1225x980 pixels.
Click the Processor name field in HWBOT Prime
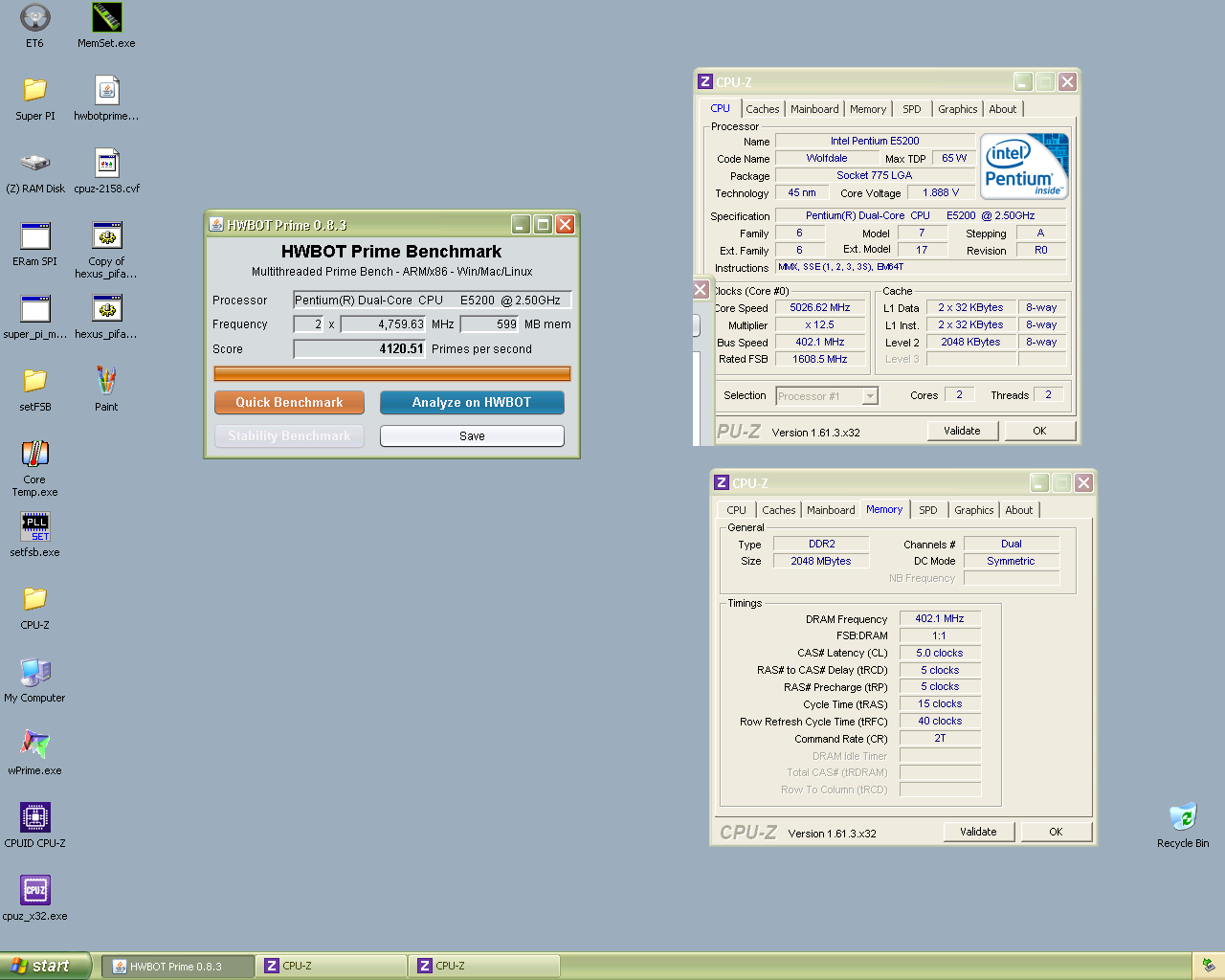433,301
